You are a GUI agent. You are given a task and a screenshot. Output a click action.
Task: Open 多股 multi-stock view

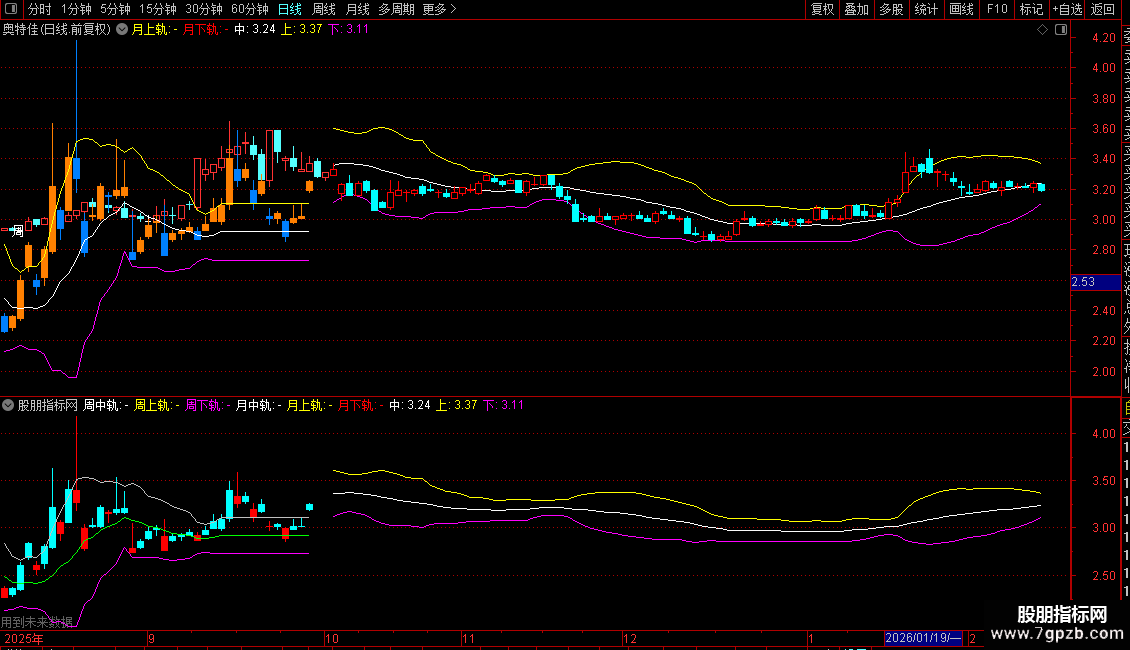point(891,9)
